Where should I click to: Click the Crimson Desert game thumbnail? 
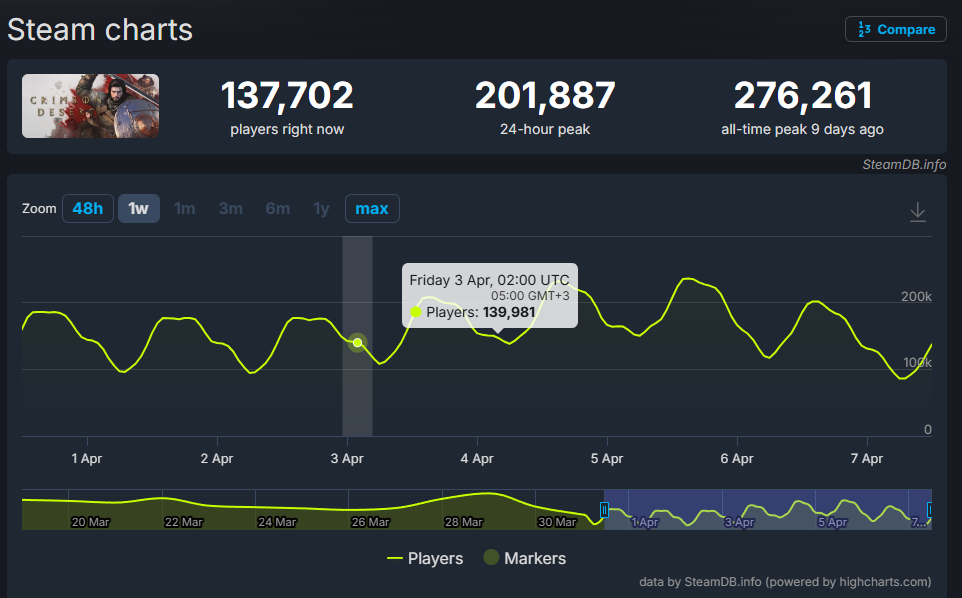pyautogui.click(x=91, y=106)
